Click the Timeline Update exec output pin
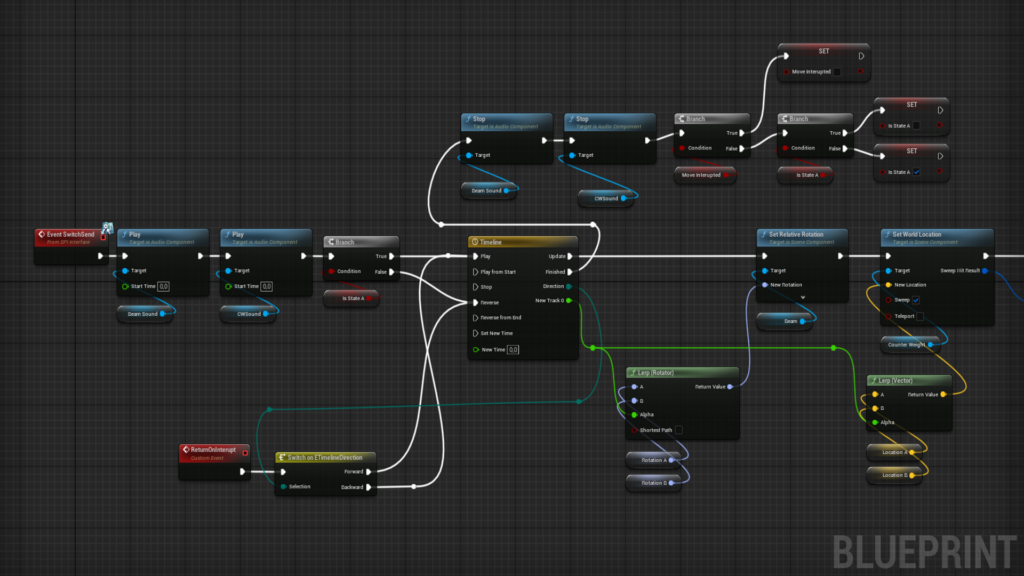 click(570, 256)
